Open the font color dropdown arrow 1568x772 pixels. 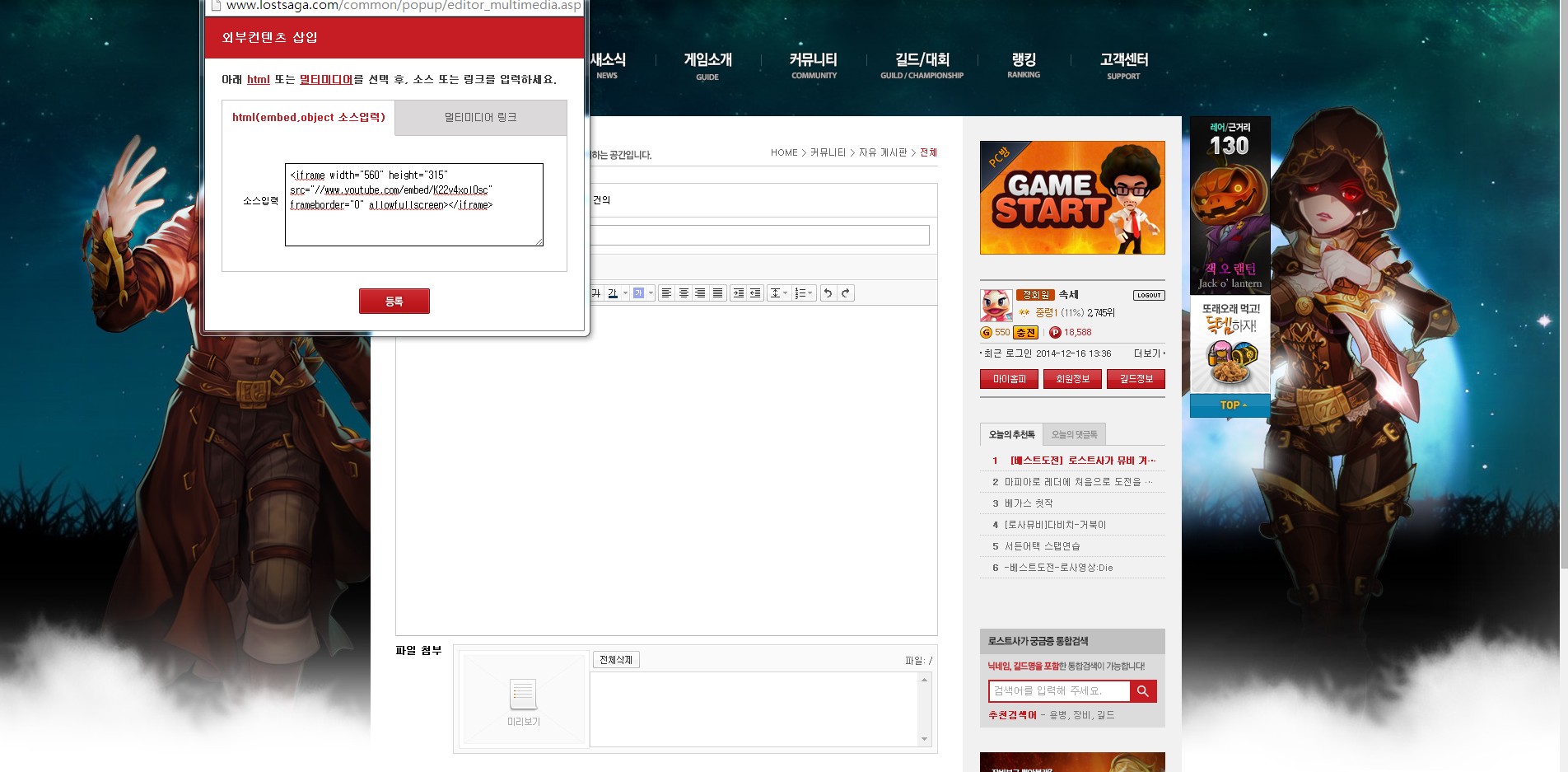coord(625,293)
